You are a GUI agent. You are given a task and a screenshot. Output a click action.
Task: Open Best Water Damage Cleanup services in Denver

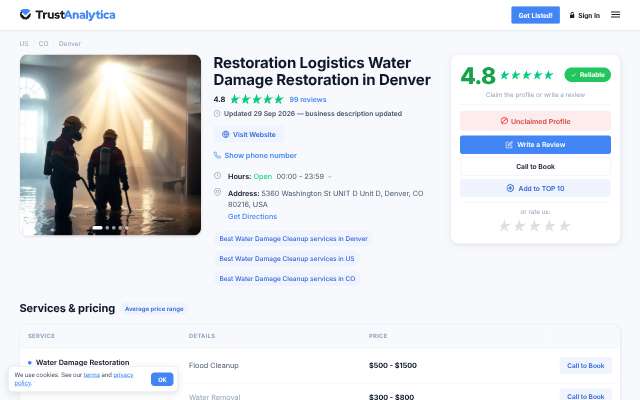click(x=293, y=238)
